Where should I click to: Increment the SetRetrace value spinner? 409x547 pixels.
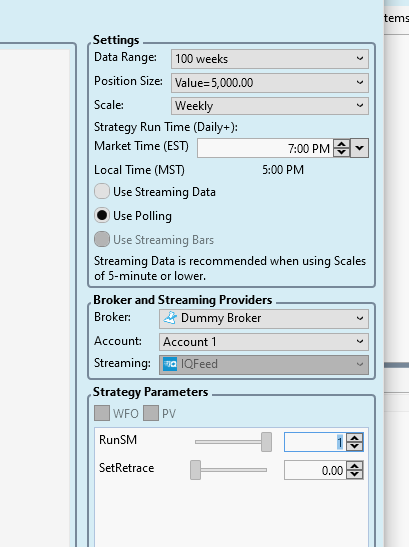click(x=355, y=466)
